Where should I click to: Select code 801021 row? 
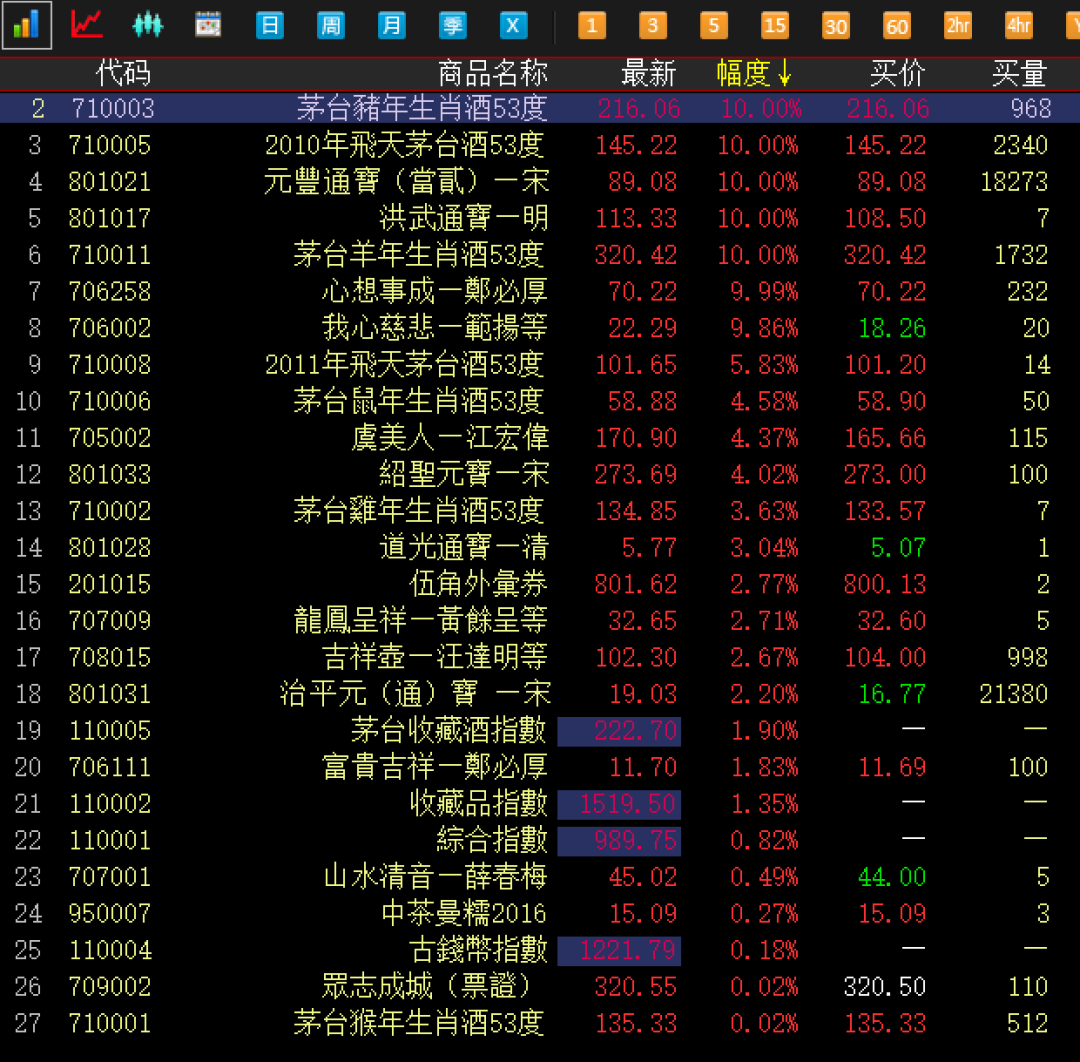540,181
